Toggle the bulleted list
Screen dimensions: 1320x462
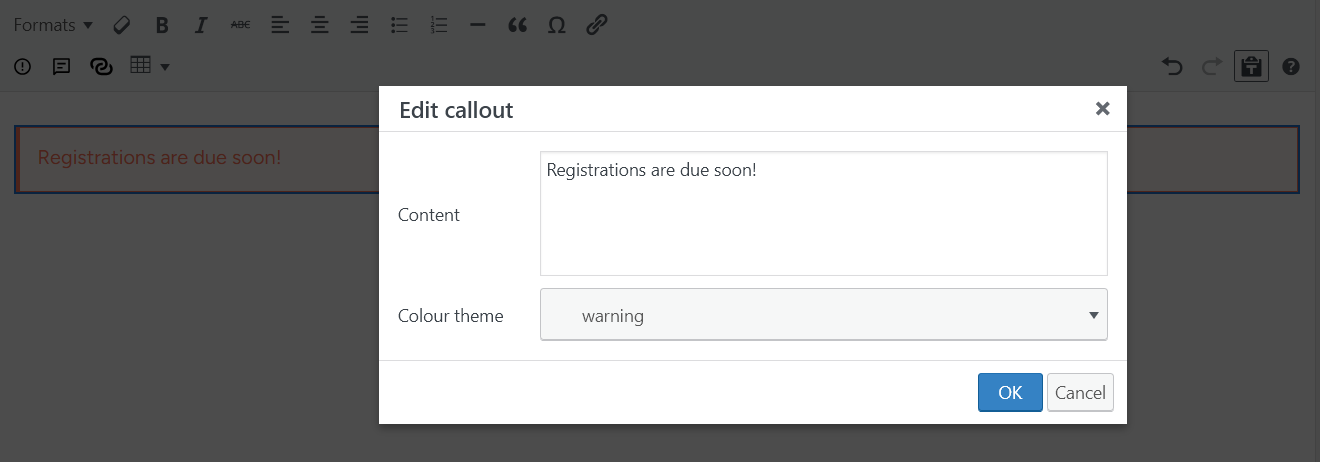tap(399, 26)
